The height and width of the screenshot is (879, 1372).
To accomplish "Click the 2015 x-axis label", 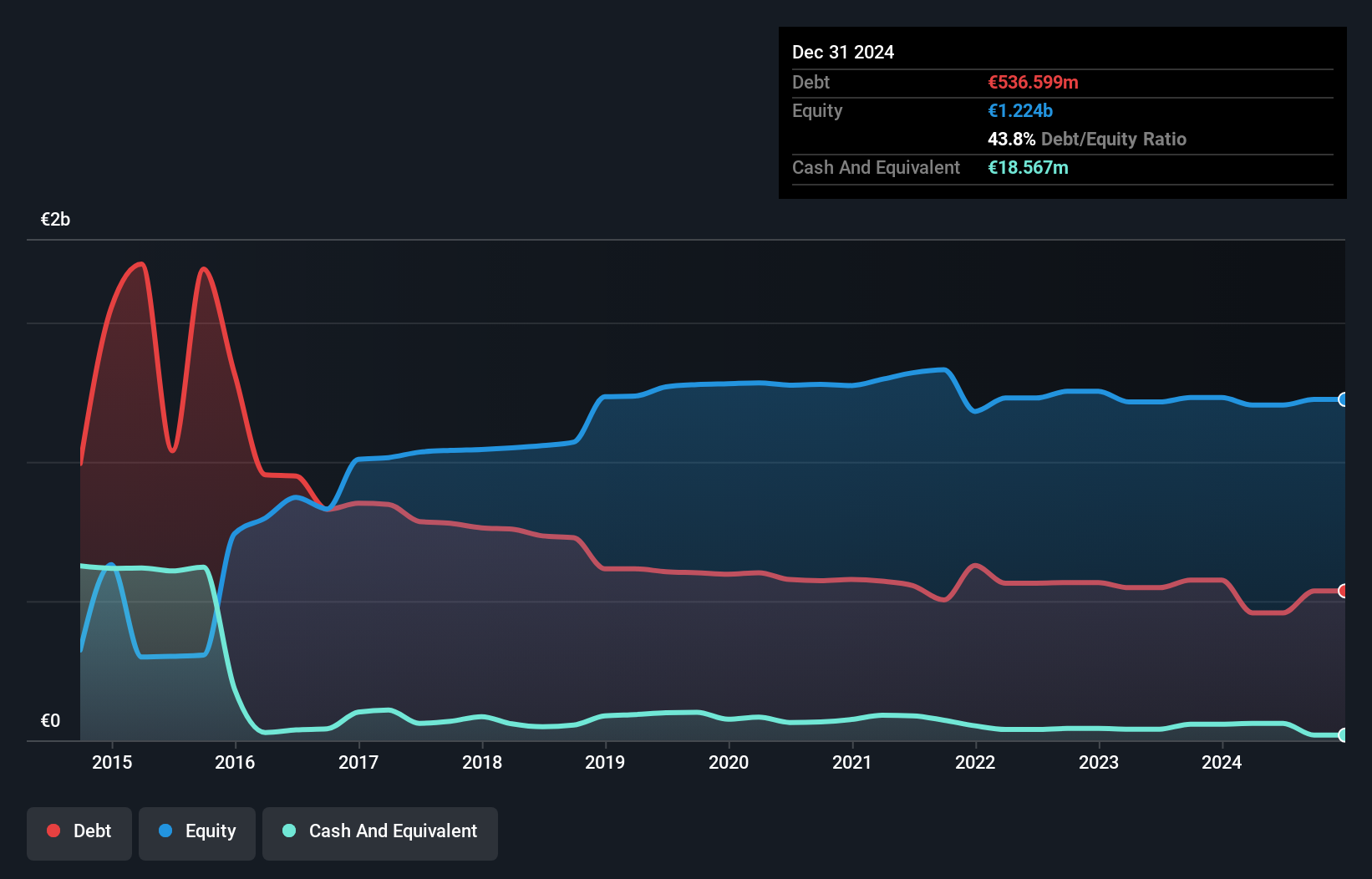I will (x=112, y=762).
